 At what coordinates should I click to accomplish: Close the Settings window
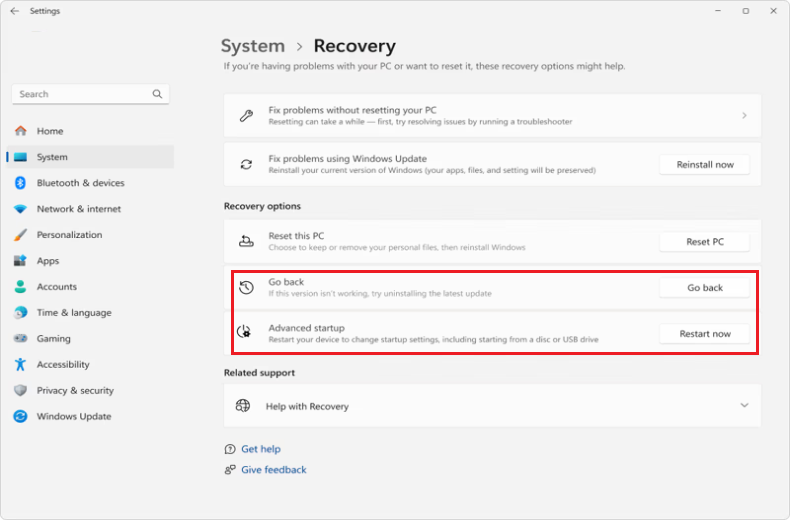773,11
